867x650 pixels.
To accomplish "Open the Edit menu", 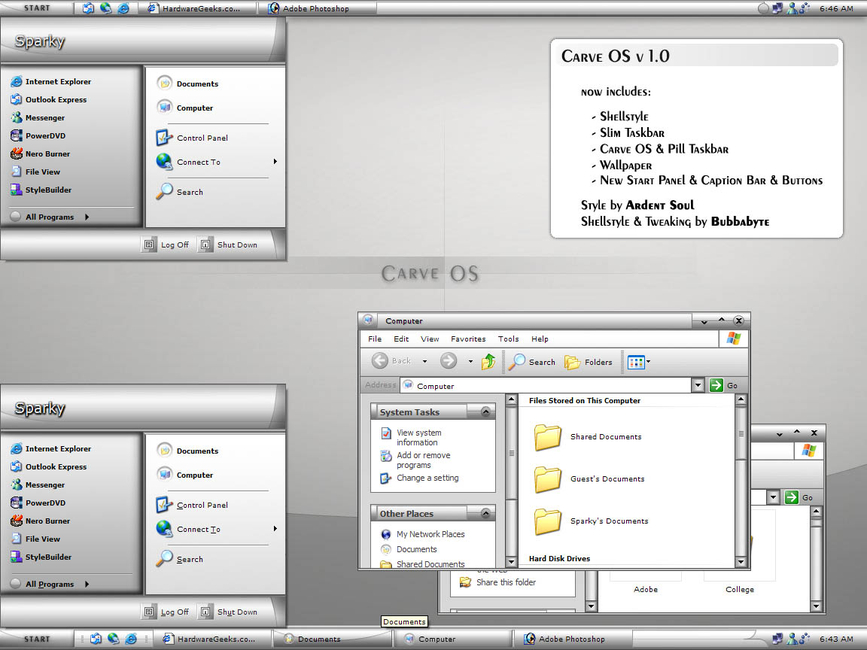I will [401, 339].
